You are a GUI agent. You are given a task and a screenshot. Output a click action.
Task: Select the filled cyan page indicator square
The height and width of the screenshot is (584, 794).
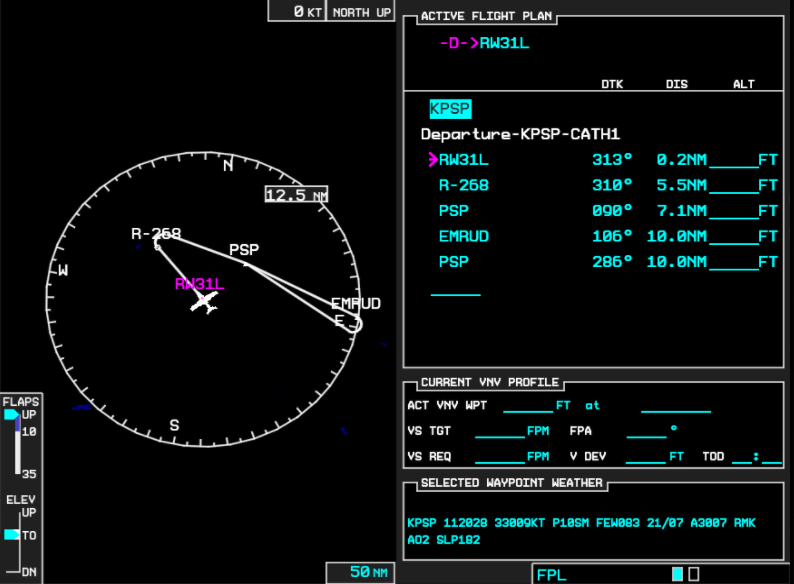[x=677, y=574]
